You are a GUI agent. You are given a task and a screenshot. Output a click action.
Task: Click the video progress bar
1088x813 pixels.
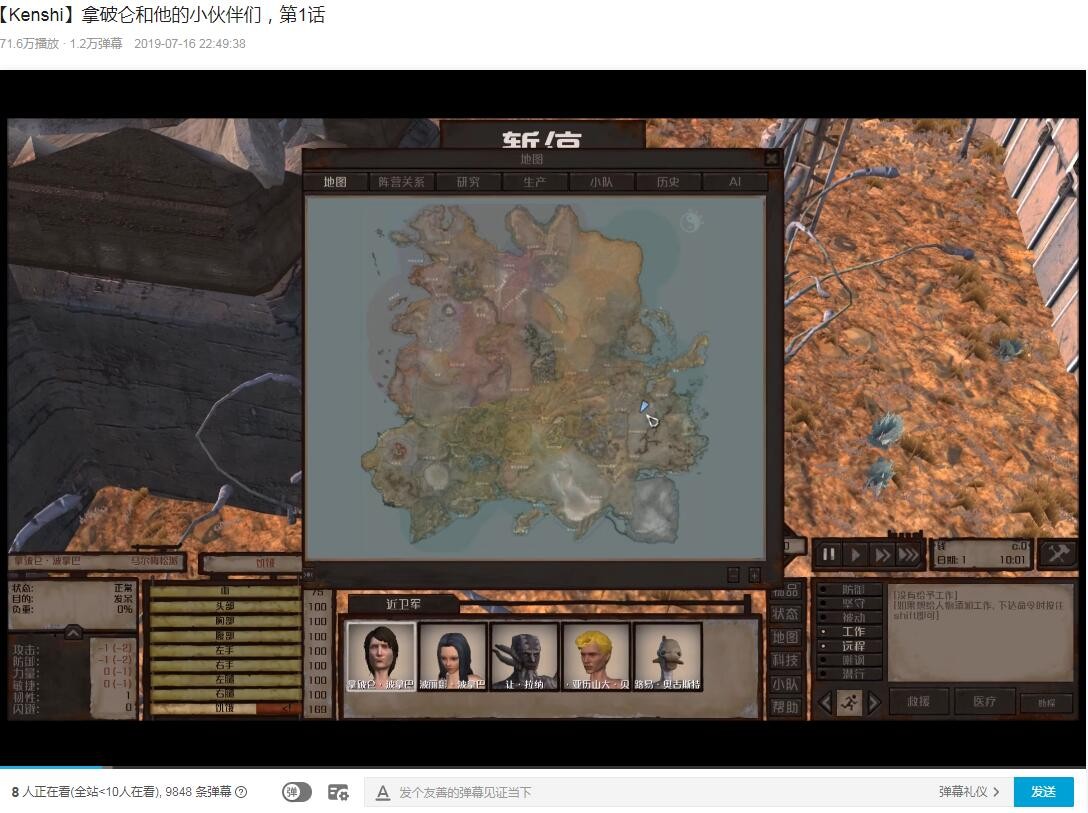point(543,767)
